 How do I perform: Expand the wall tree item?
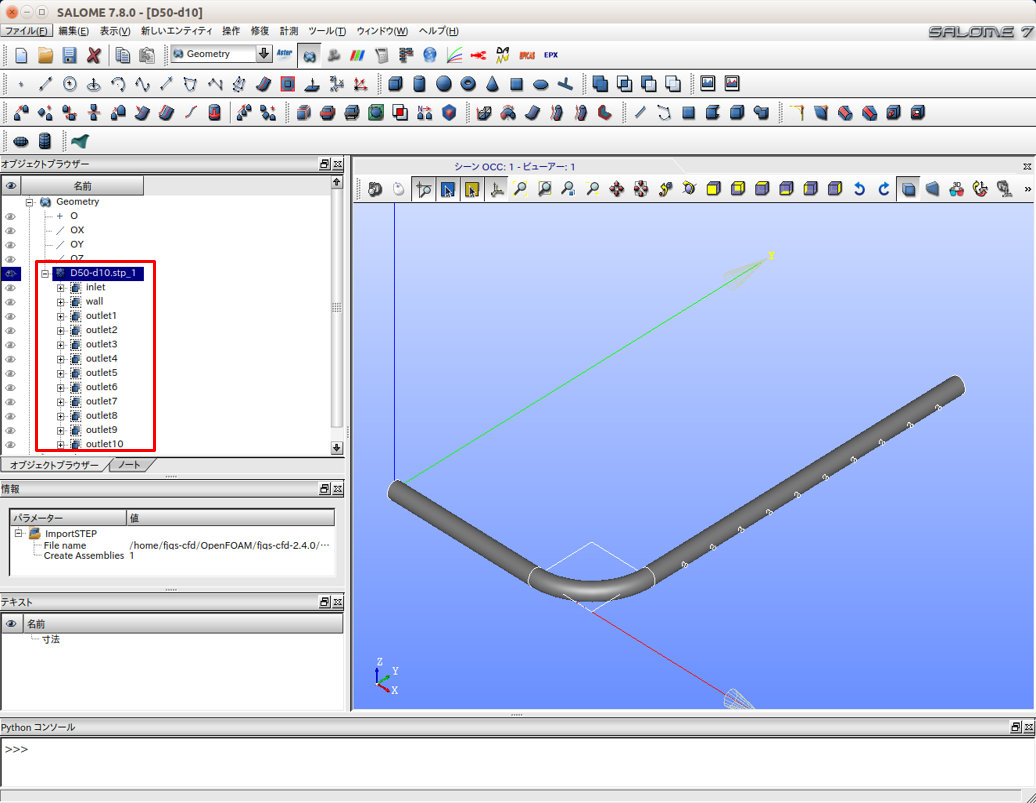60,302
